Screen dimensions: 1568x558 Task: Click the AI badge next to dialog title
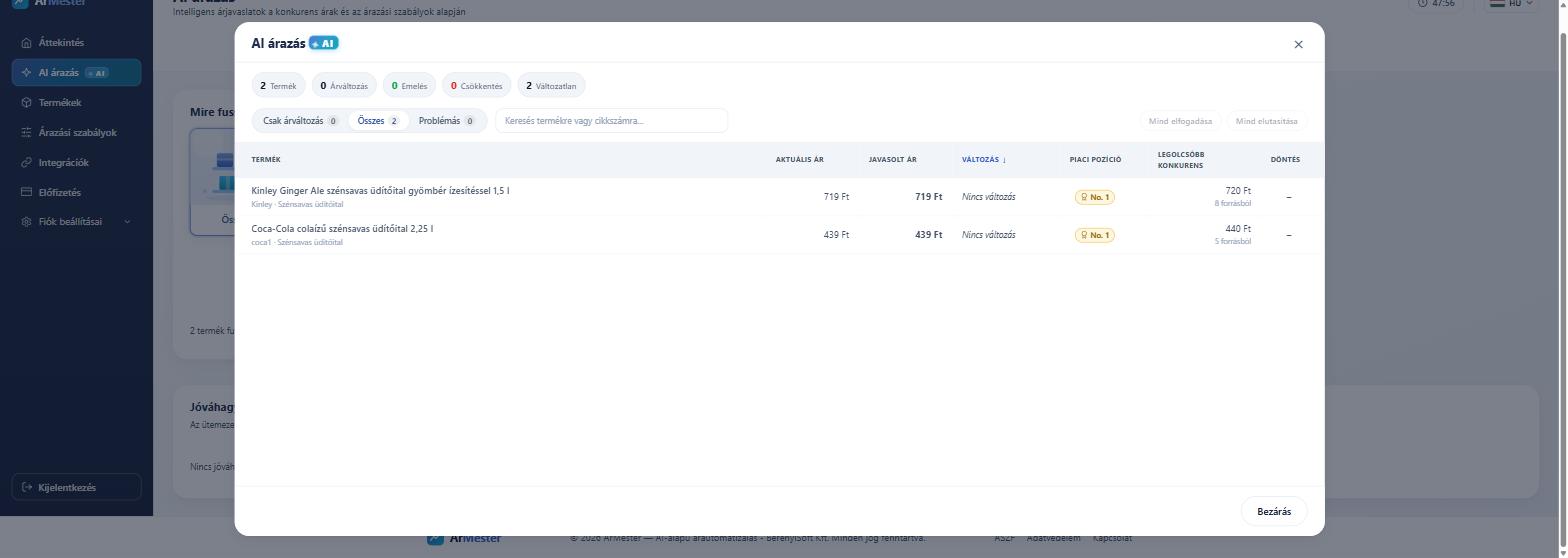point(323,44)
